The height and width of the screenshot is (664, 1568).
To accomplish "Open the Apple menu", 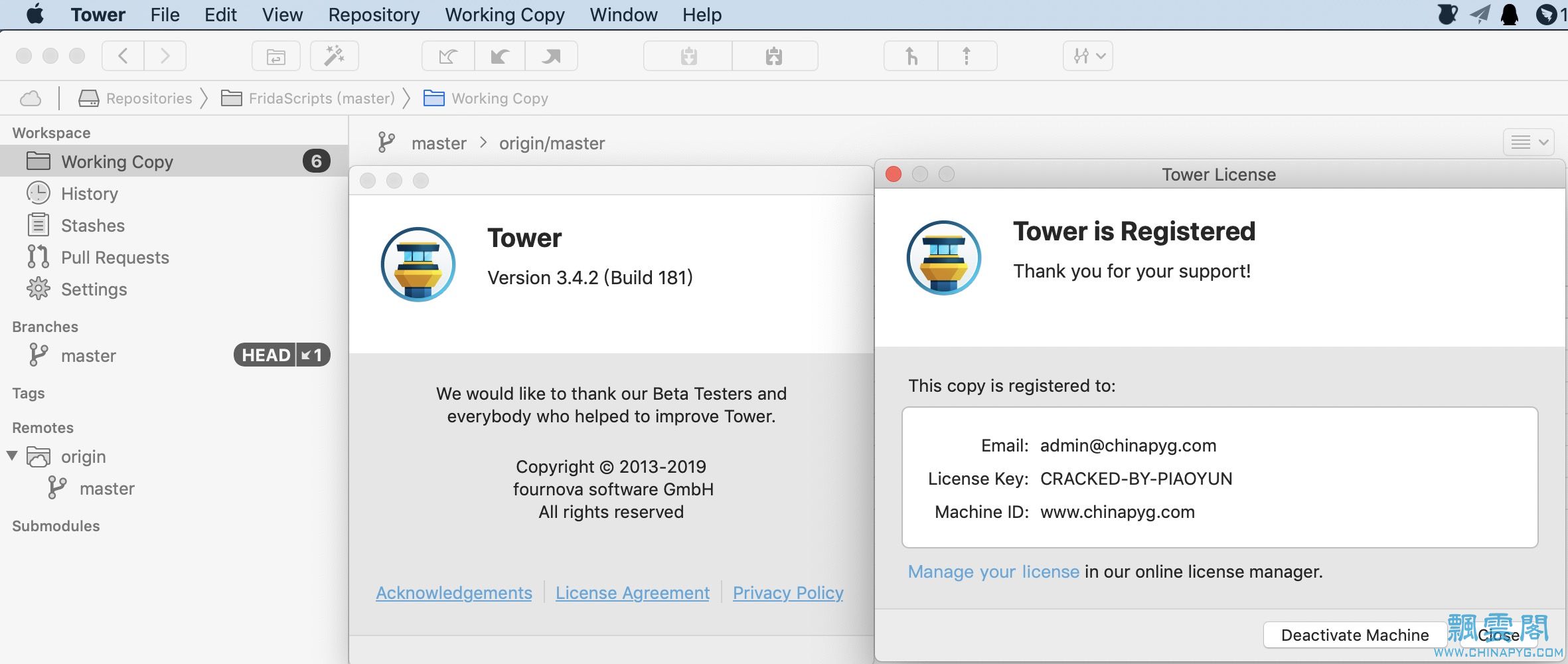I will 35,15.
